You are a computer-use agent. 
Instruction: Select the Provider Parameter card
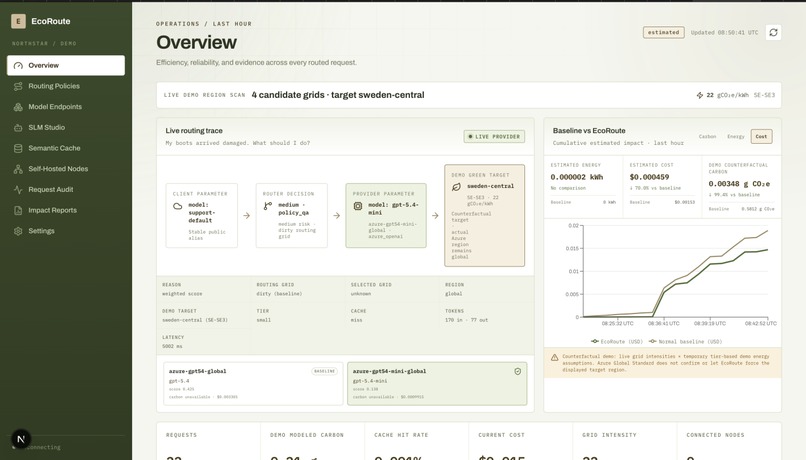point(386,215)
